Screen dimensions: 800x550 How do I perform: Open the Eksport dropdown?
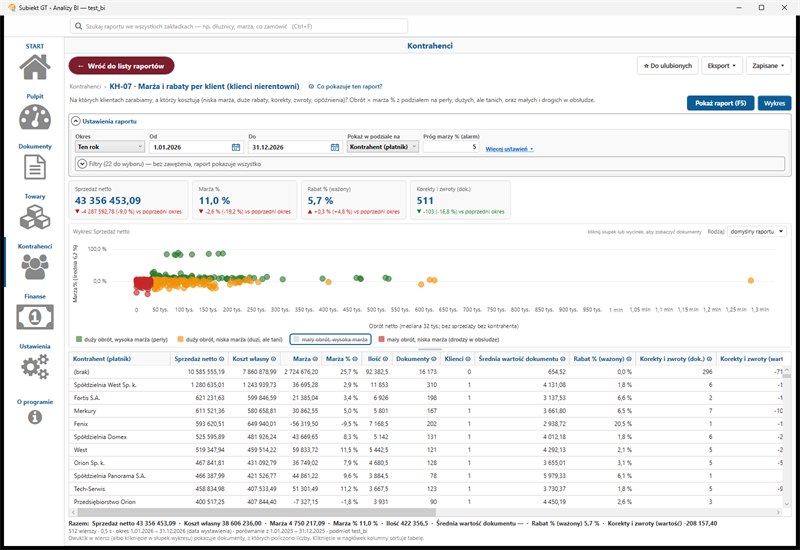pos(721,66)
